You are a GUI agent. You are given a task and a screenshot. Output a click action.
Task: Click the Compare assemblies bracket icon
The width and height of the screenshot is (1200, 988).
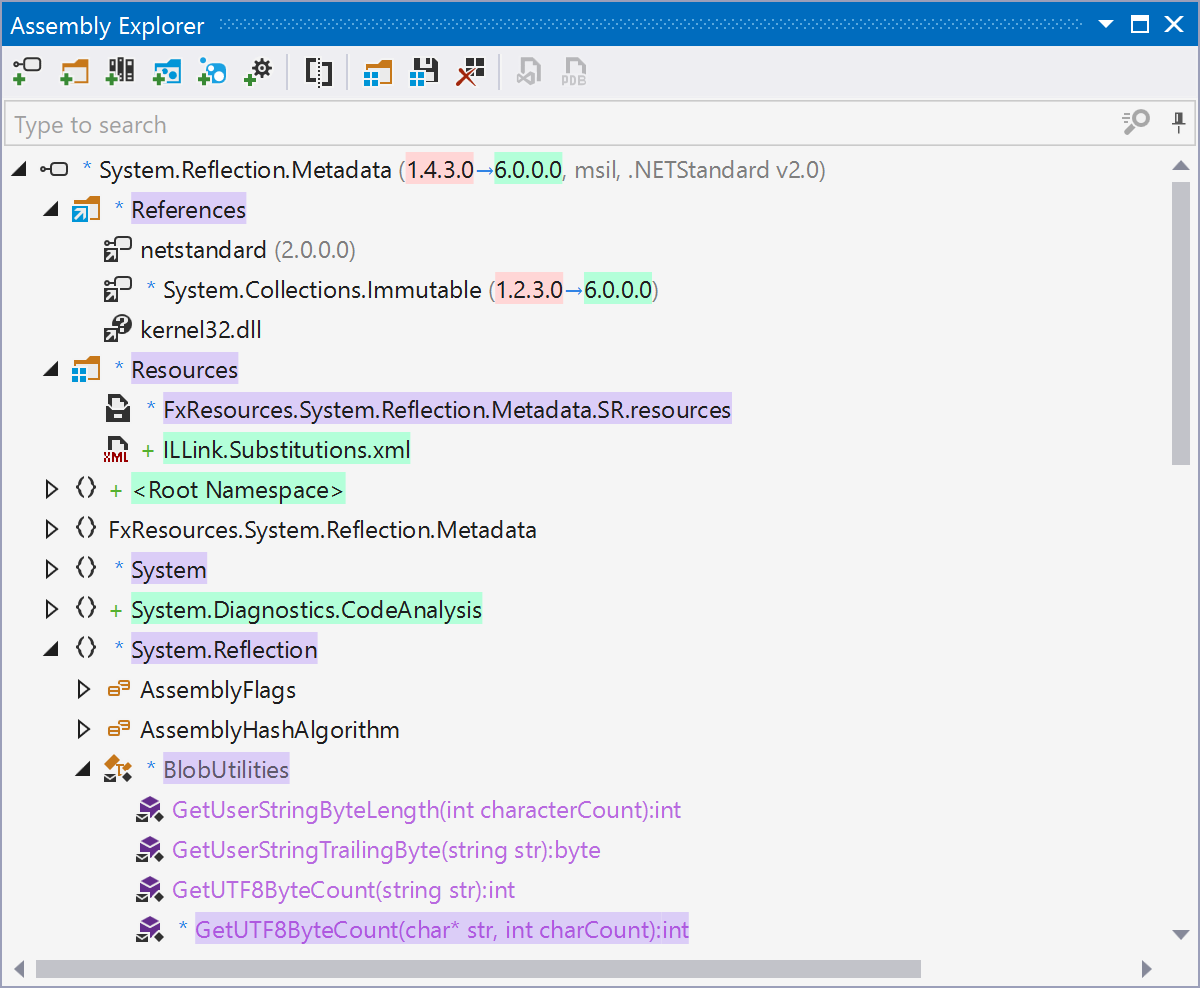pyautogui.click(x=318, y=71)
